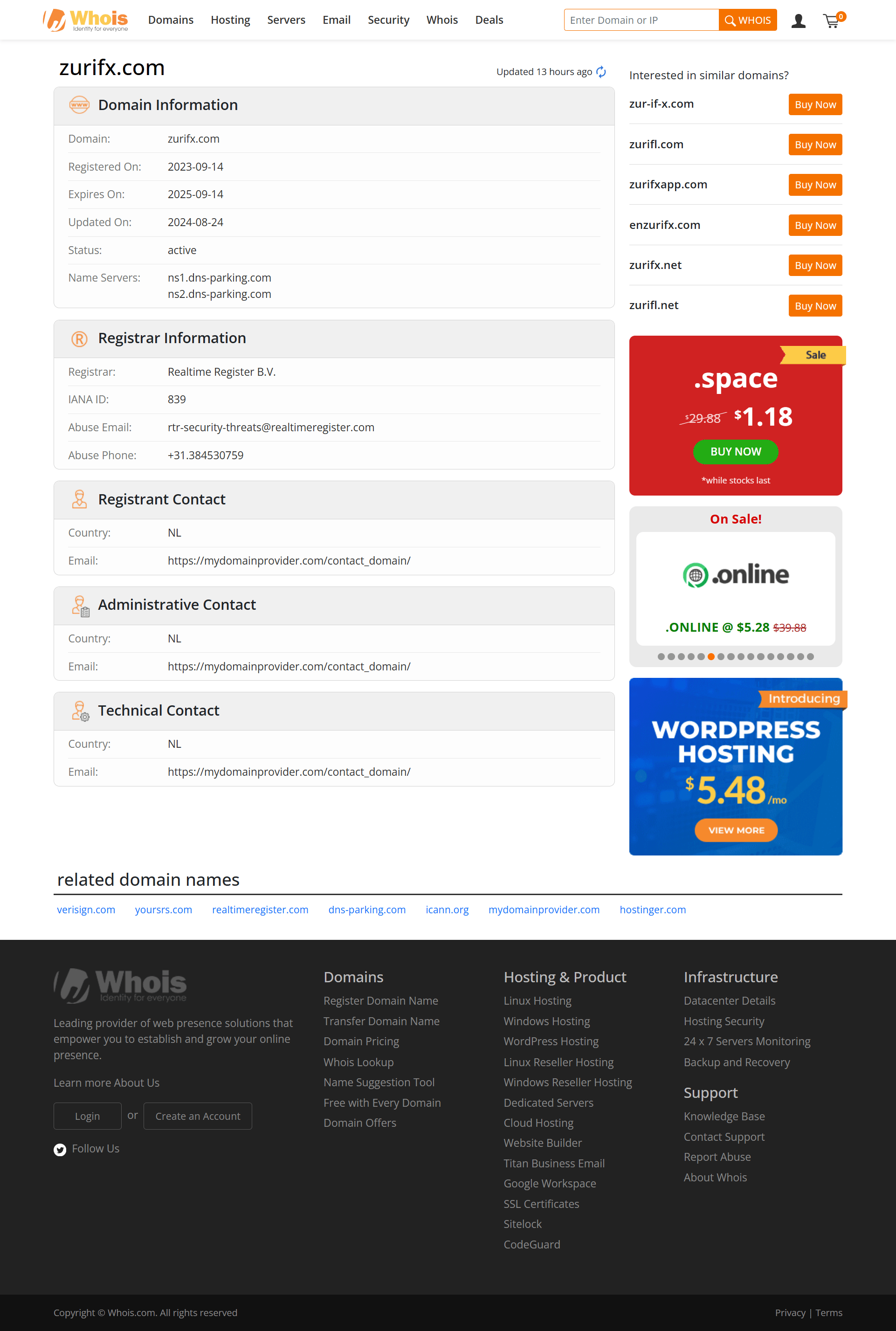
Task: Open the .ONLINE @ $5.28 offer card
Action: click(736, 589)
